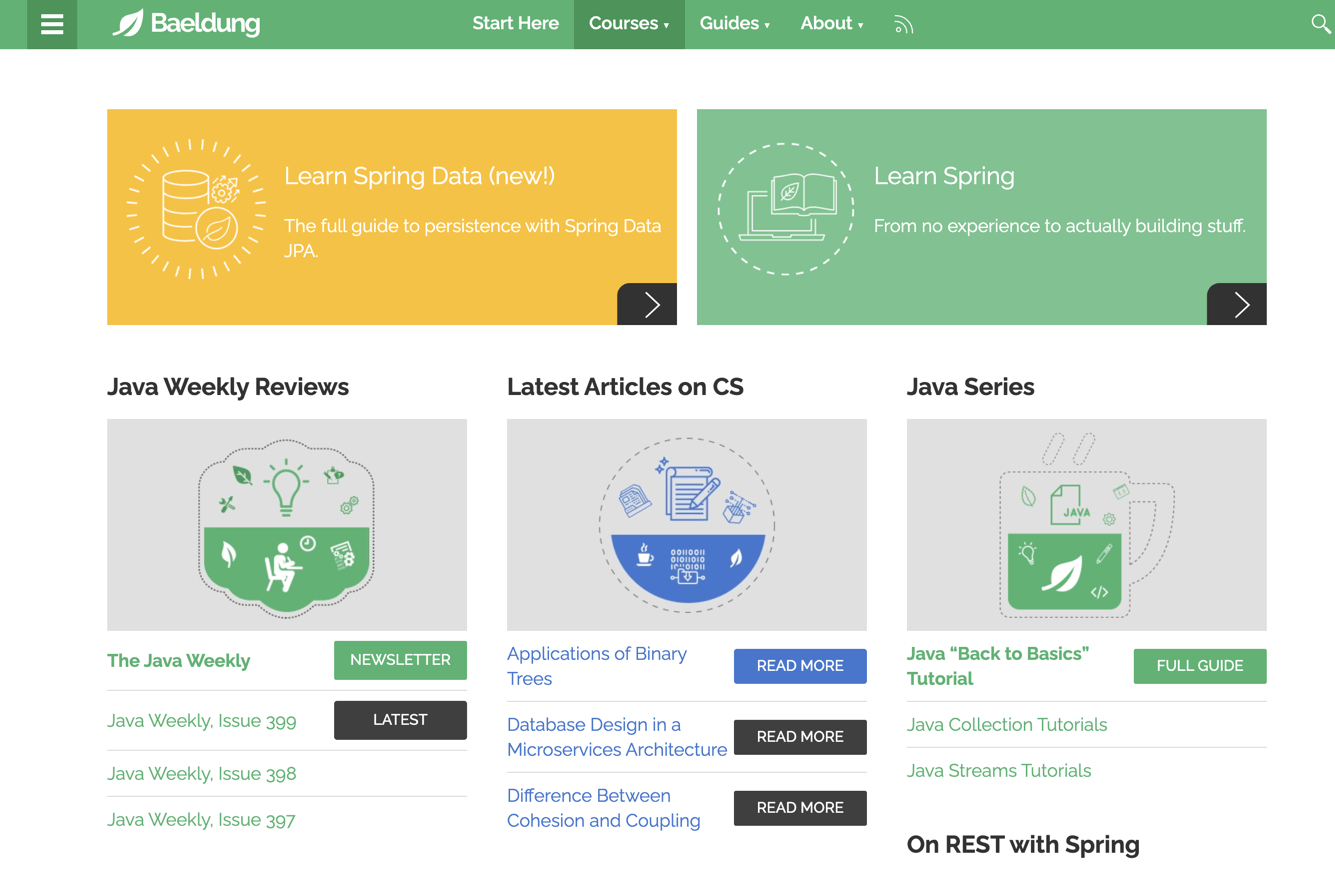
Task: Click the Java Weekly Reviews illustration
Action: 287,524
